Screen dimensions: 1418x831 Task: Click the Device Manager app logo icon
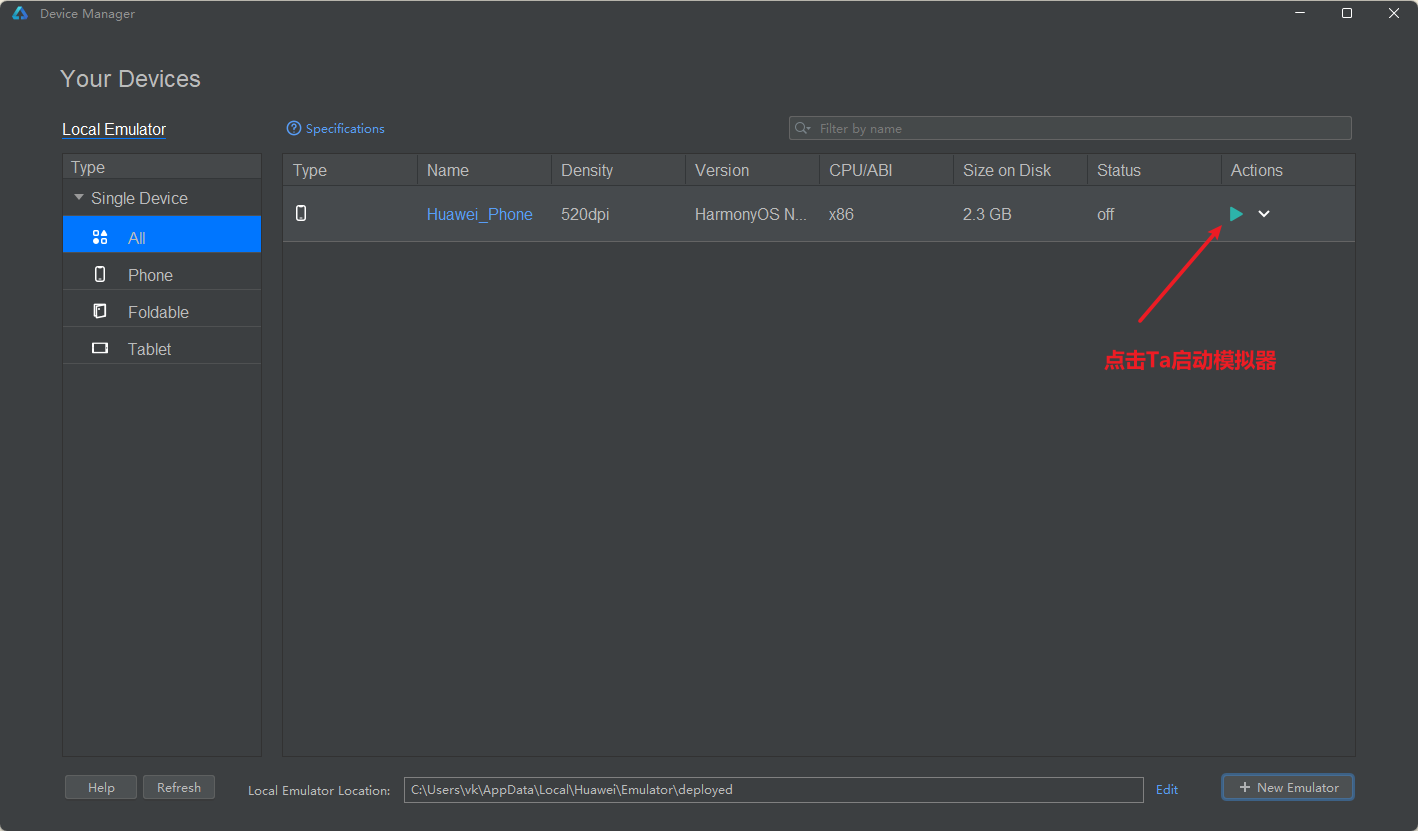tap(19, 14)
